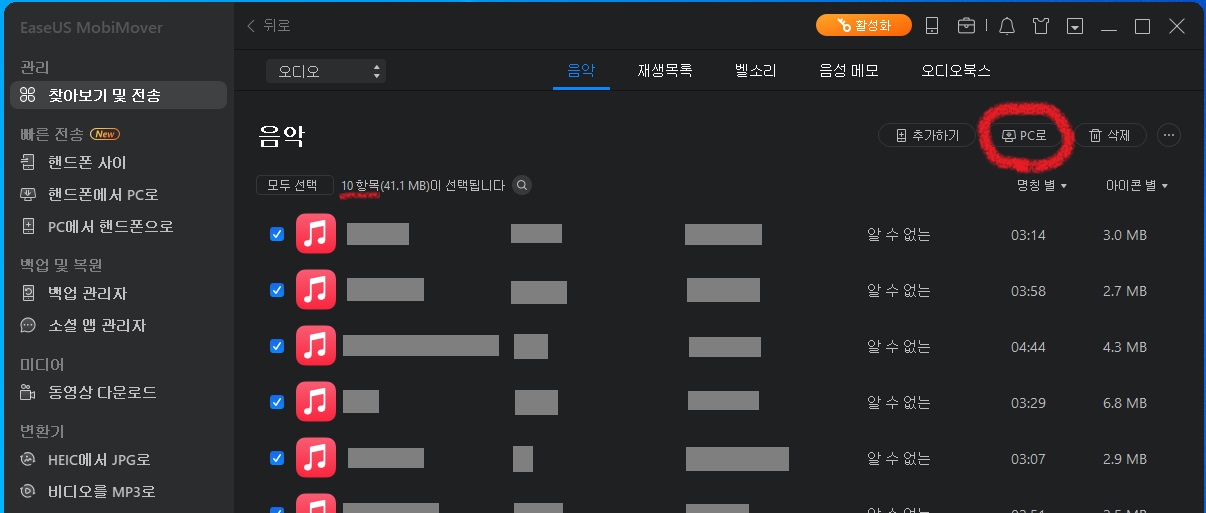
Task: Go back with the 뒤로 arrow
Action: 268,26
